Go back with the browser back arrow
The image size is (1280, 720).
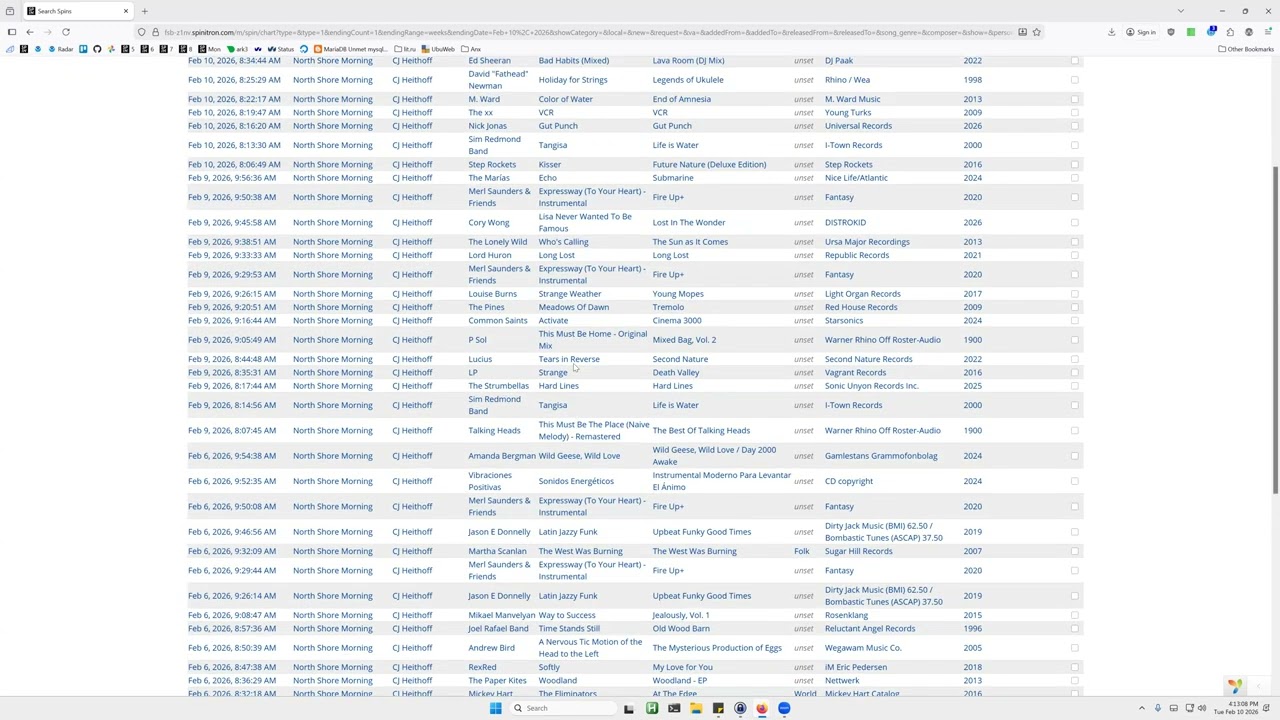(x=30, y=32)
